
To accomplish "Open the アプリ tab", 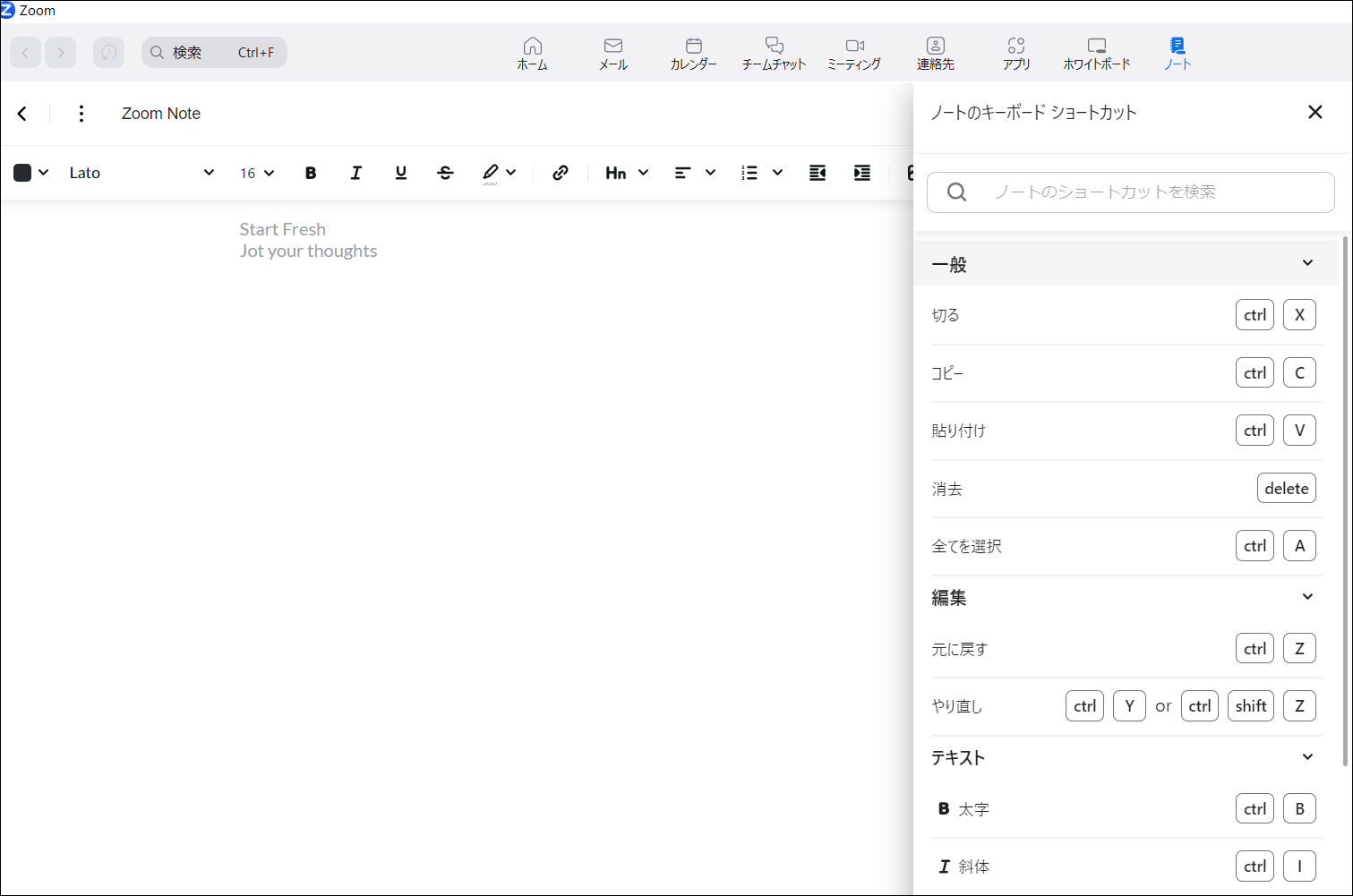I will [x=1016, y=54].
